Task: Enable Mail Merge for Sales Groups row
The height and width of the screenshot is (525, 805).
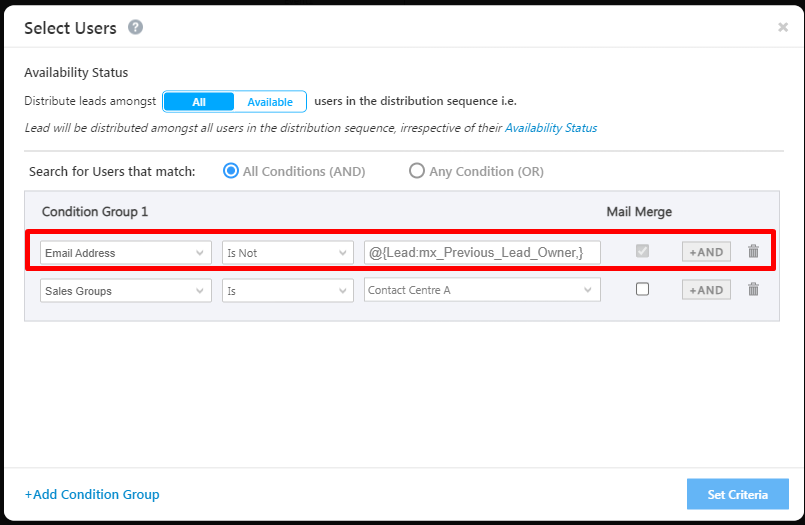Action: click(x=642, y=289)
